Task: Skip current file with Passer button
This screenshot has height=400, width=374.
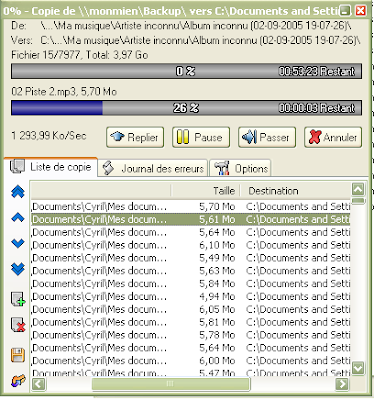Action: [267, 137]
